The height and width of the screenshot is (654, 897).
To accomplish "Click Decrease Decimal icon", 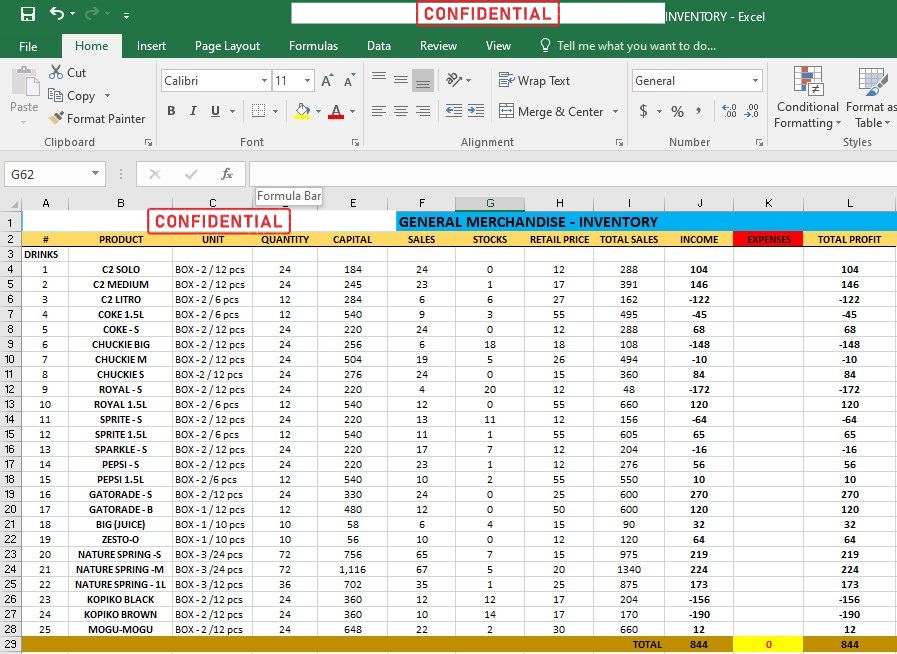I will click(x=752, y=111).
